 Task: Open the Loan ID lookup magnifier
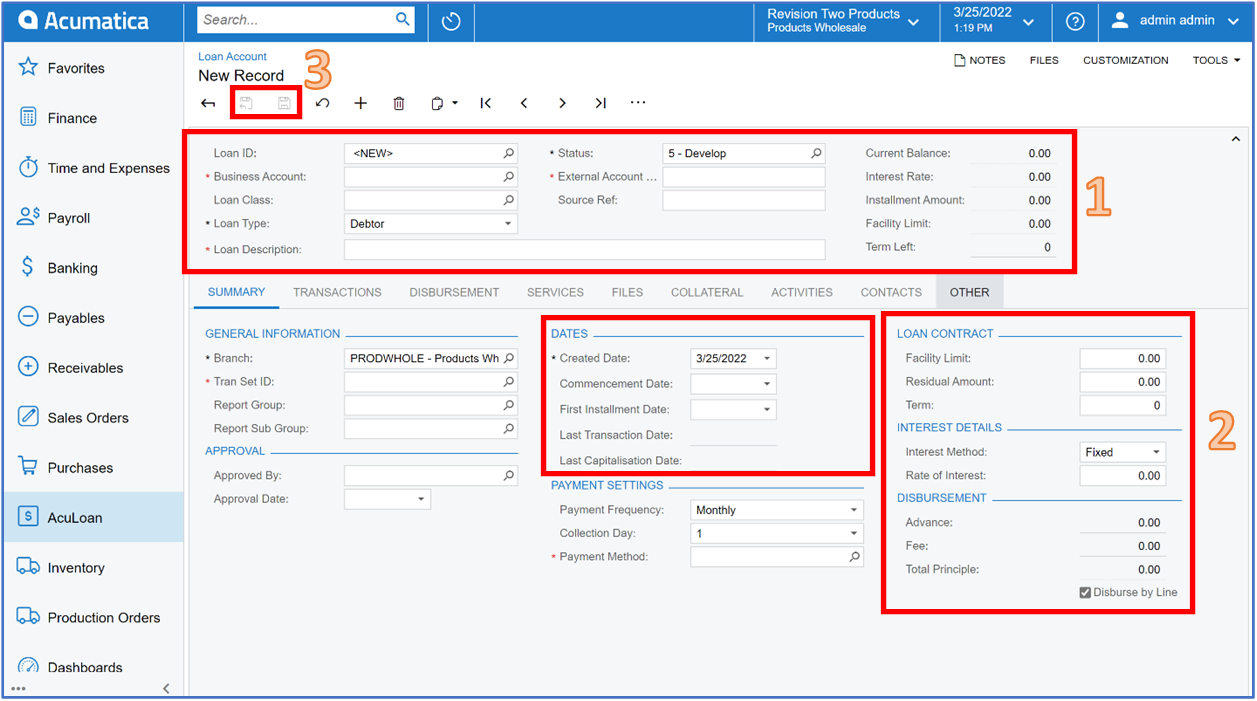pos(508,154)
